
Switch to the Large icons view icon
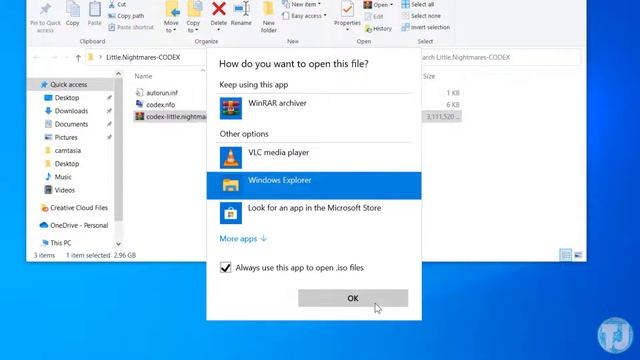point(578,255)
